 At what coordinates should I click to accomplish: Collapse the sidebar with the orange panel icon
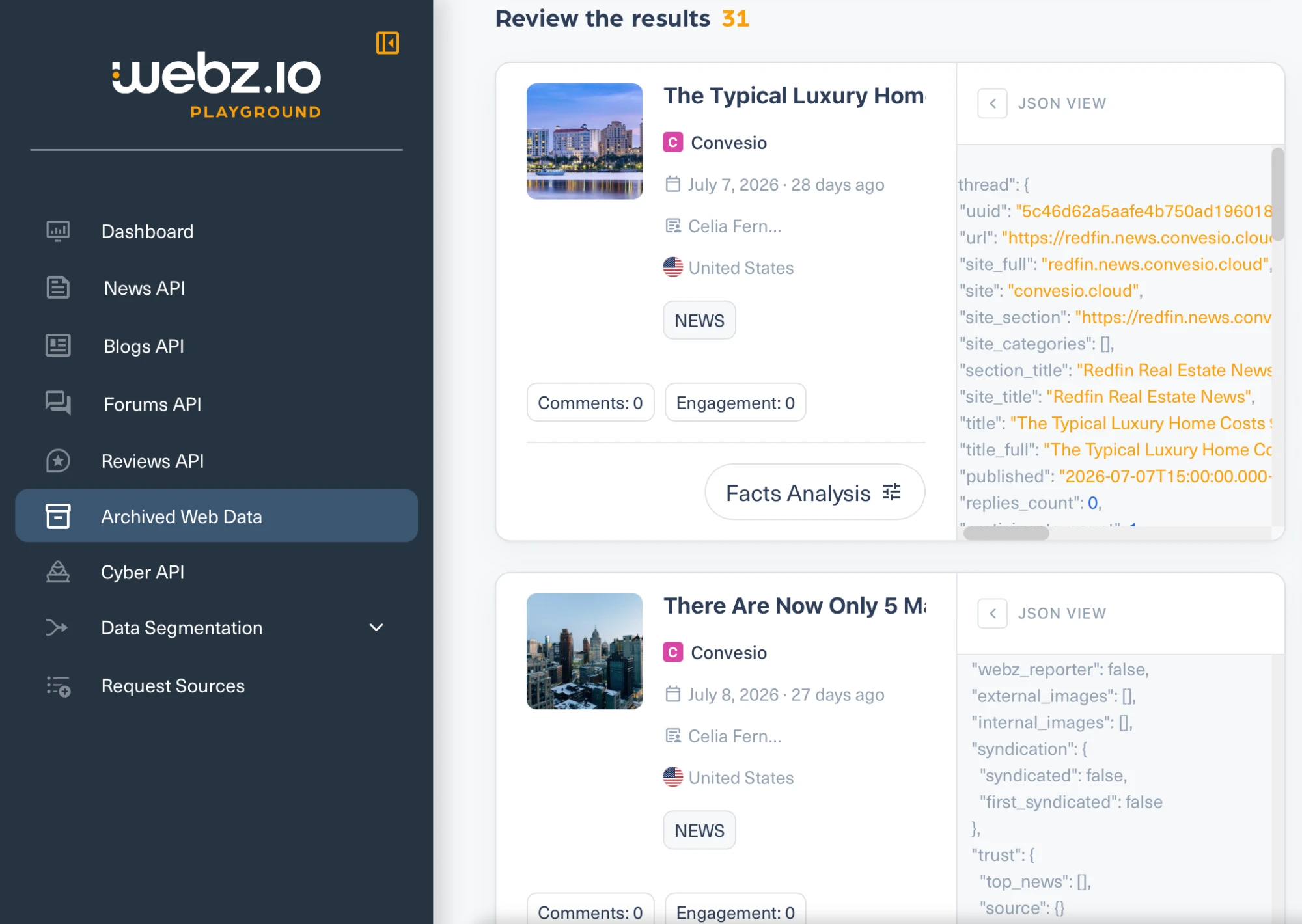pos(387,43)
